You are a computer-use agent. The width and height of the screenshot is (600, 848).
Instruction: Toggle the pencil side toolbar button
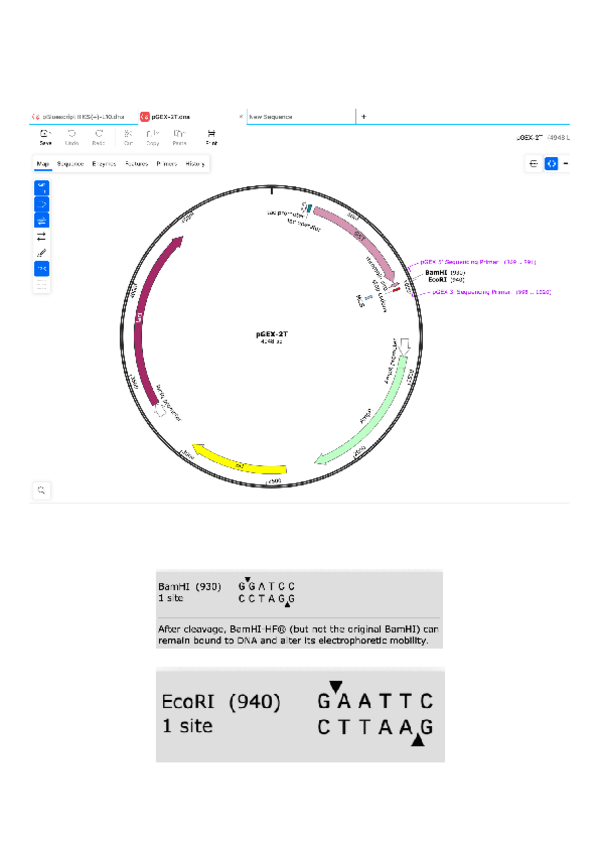click(42, 253)
